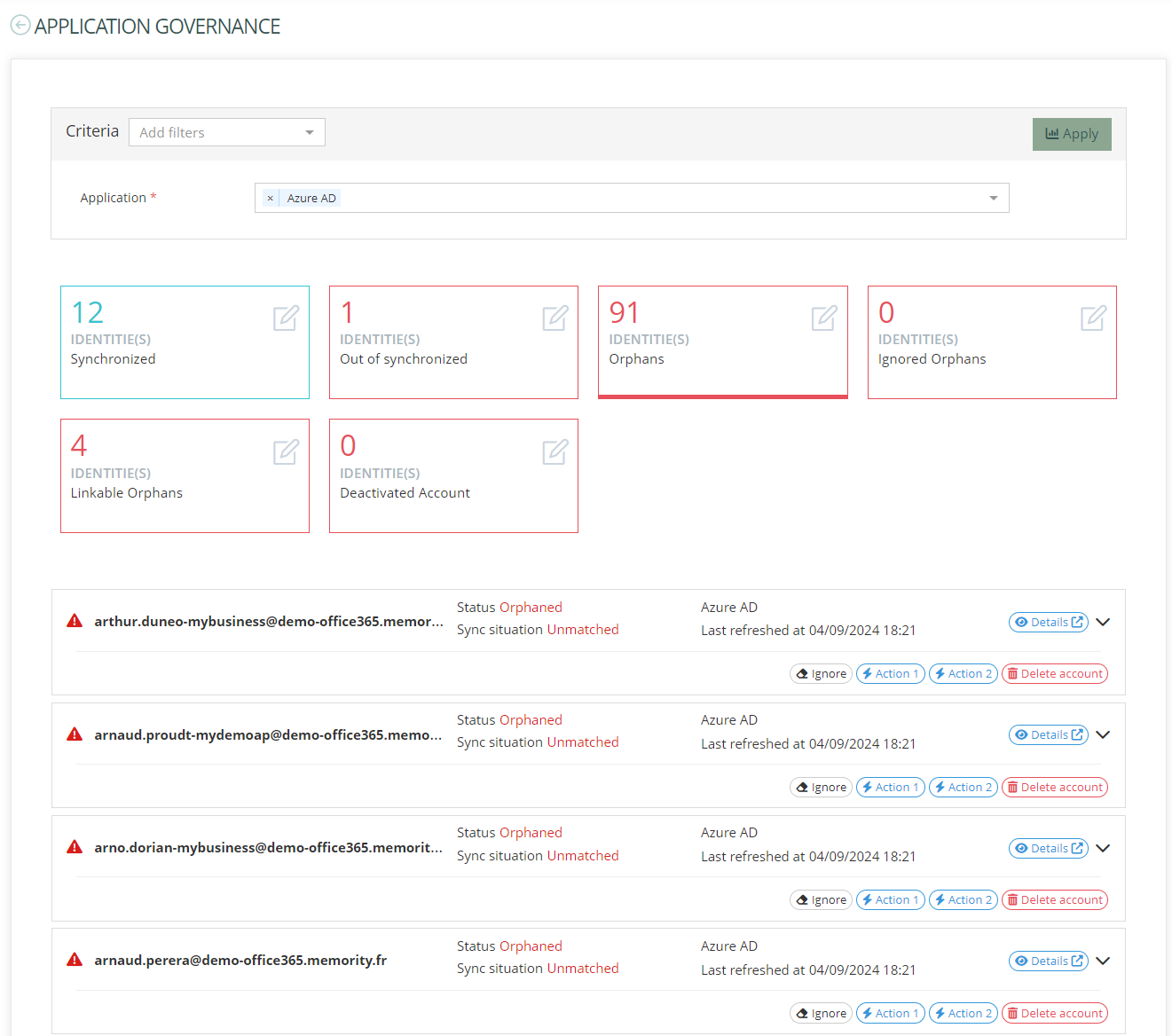Expand the arthur.duneo account row
The image size is (1172, 1036).
[x=1103, y=622]
